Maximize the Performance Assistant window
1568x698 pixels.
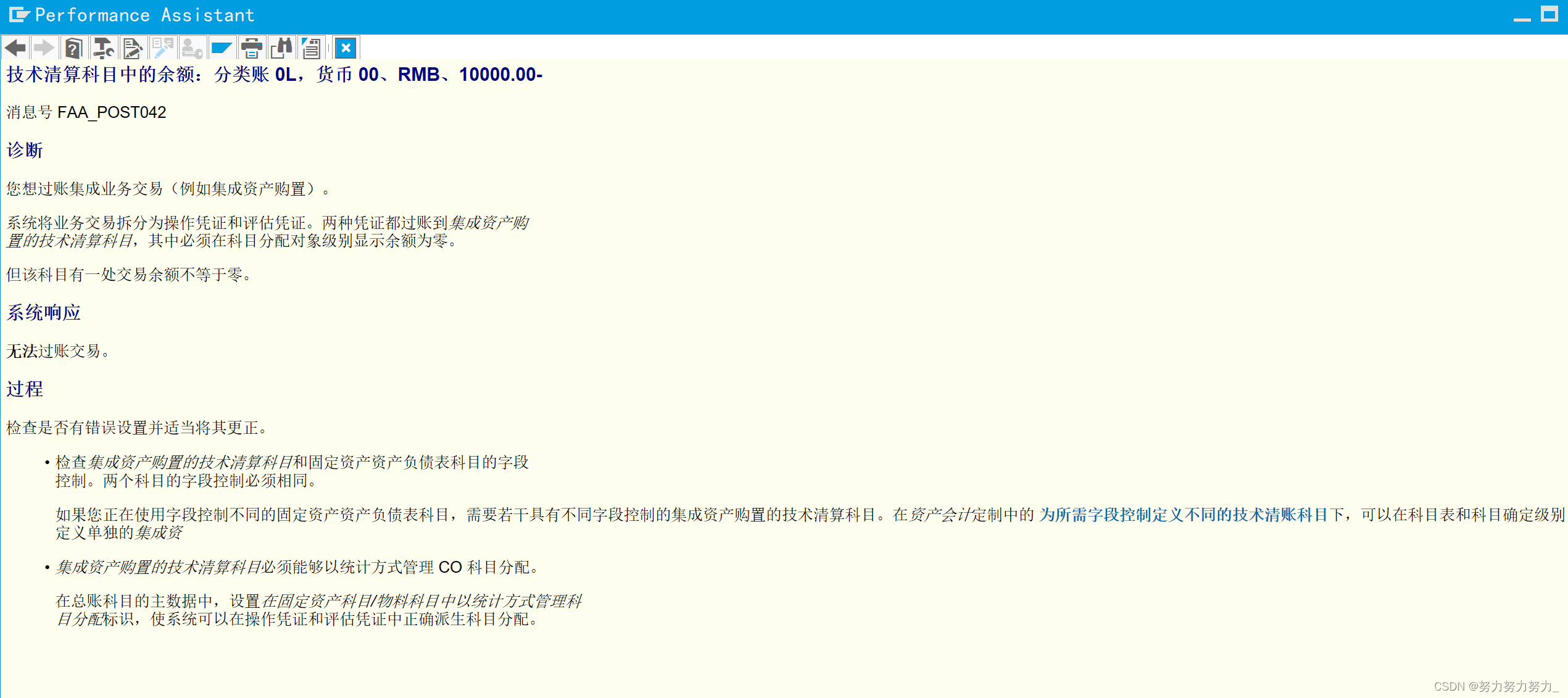click(x=1549, y=14)
